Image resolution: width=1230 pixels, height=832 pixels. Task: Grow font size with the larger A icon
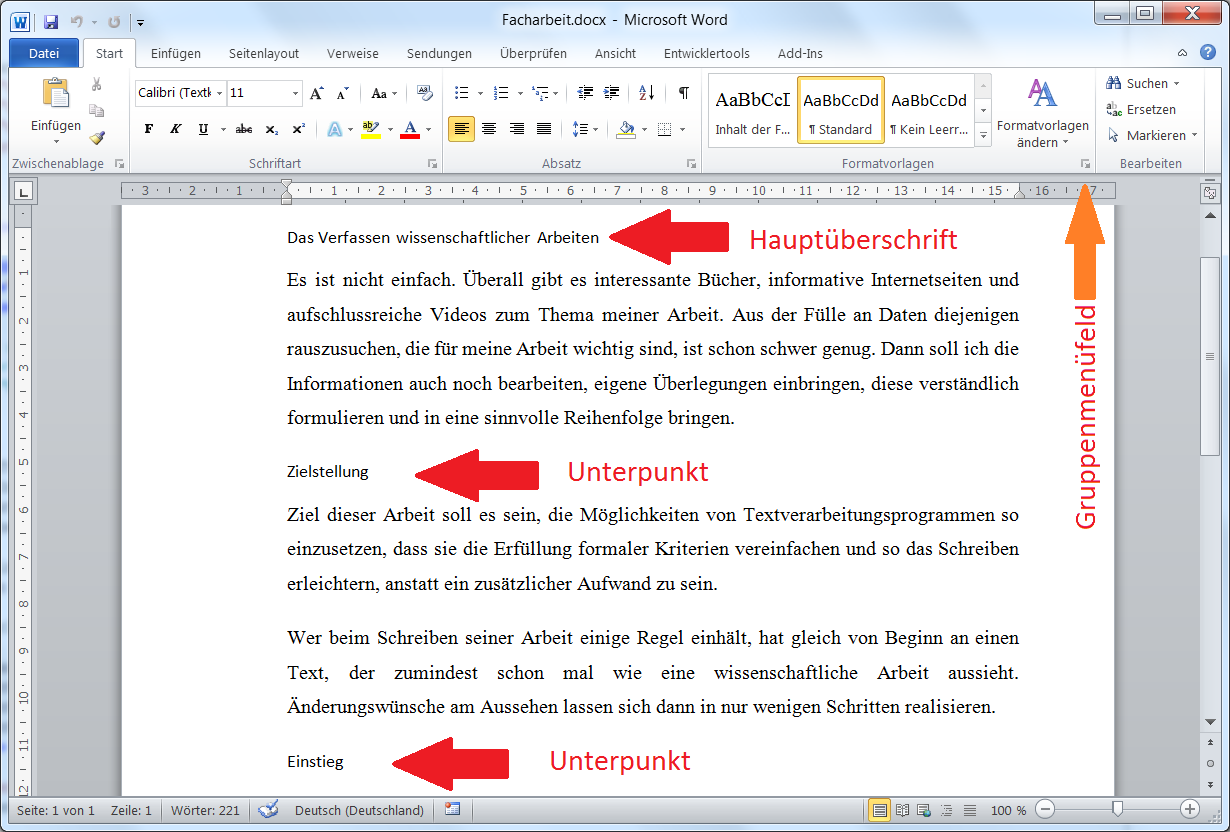tap(316, 93)
